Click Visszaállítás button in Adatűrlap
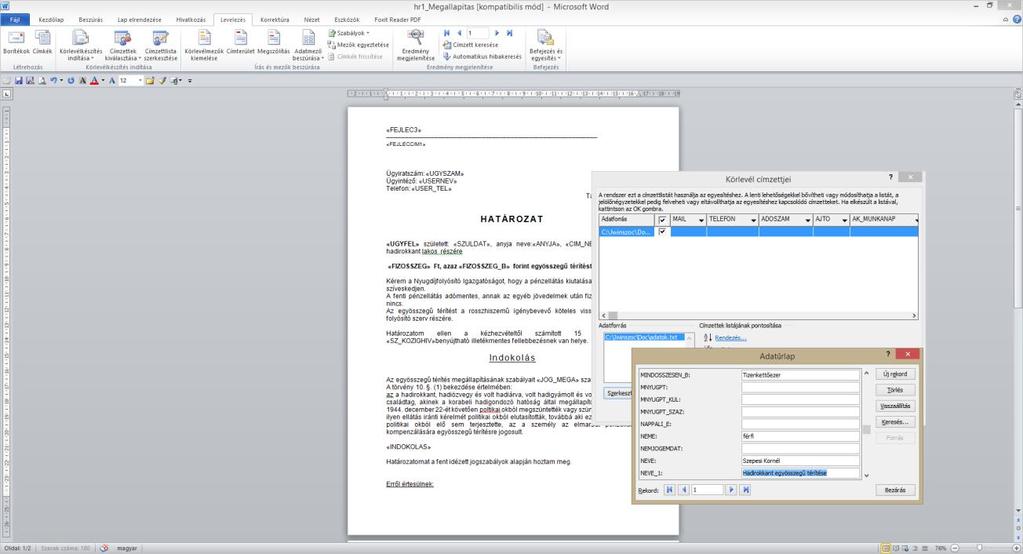 [x=894, y=406]
